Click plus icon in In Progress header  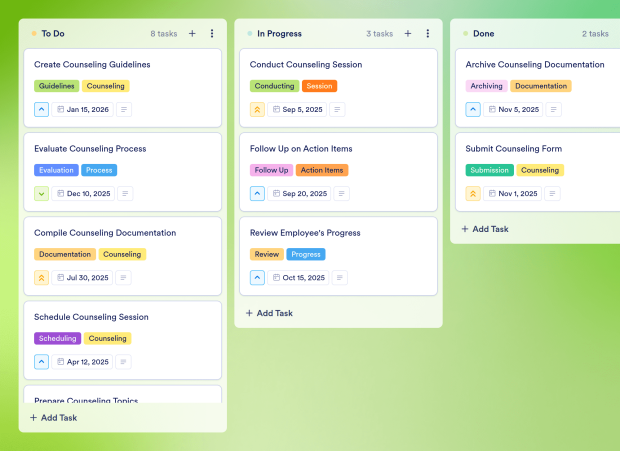point(408,34)
